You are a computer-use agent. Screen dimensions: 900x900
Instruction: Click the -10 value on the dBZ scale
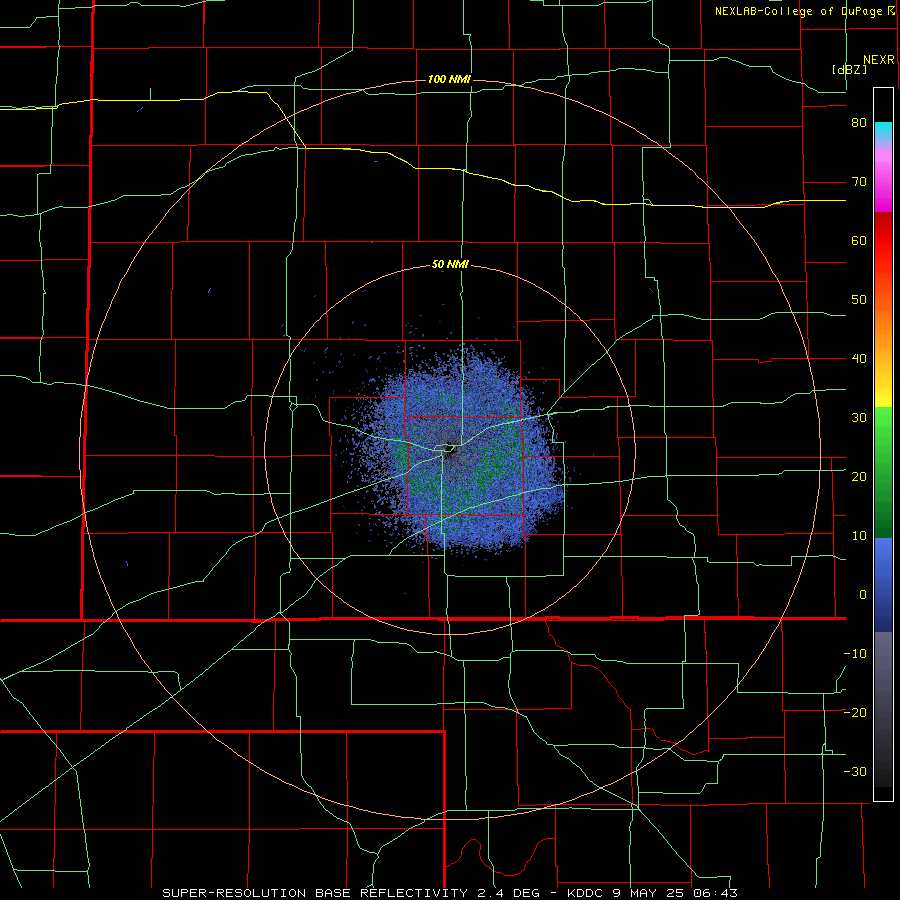855,654
